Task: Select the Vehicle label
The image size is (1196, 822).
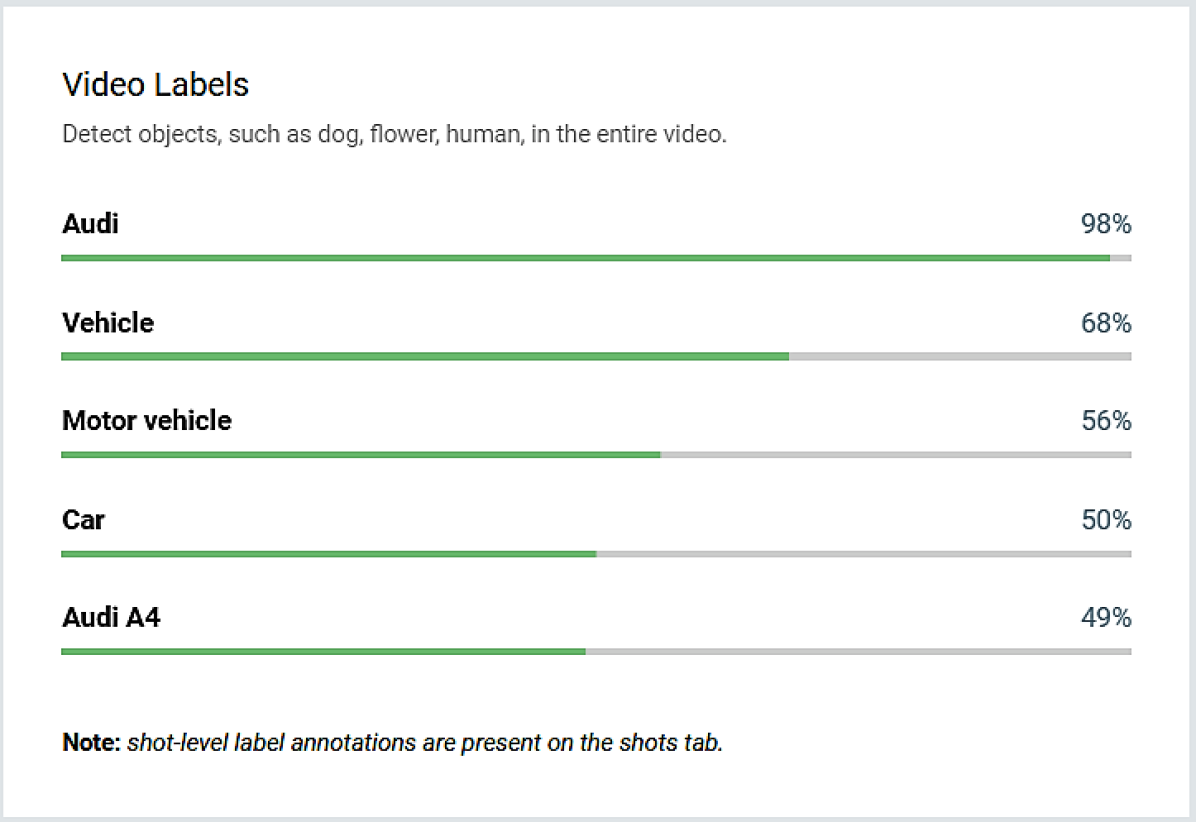Action: click(x=108, y=323)
